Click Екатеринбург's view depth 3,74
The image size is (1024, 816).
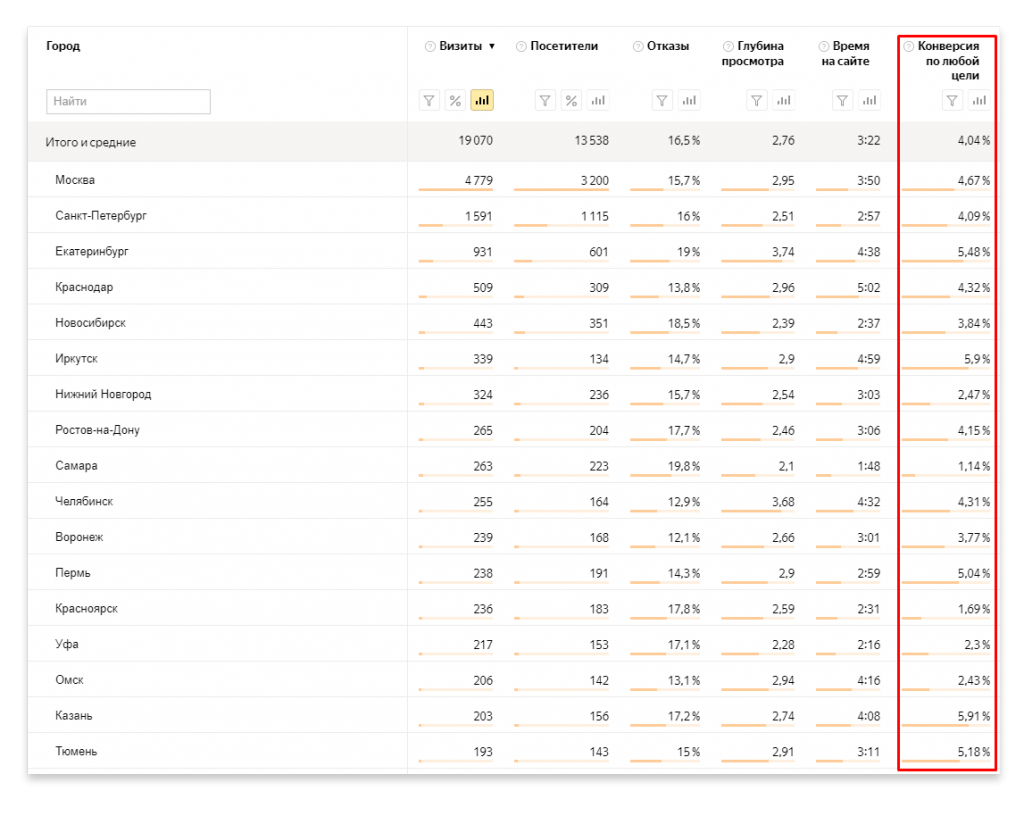(783, 252)
